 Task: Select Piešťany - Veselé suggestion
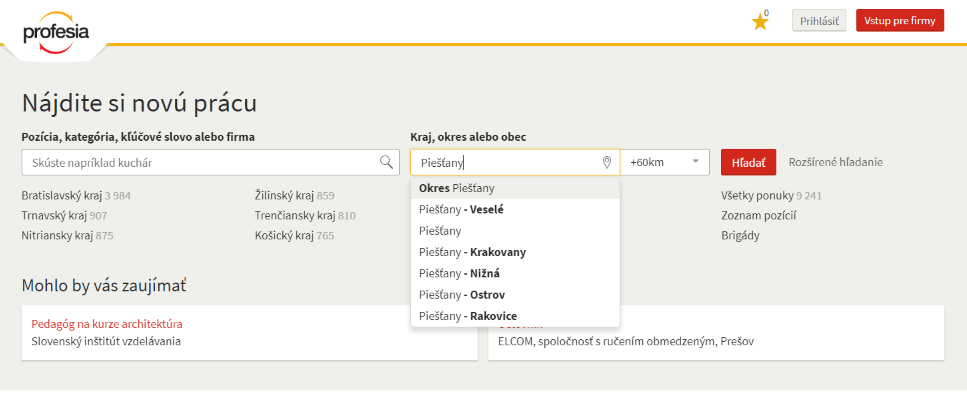515,210
